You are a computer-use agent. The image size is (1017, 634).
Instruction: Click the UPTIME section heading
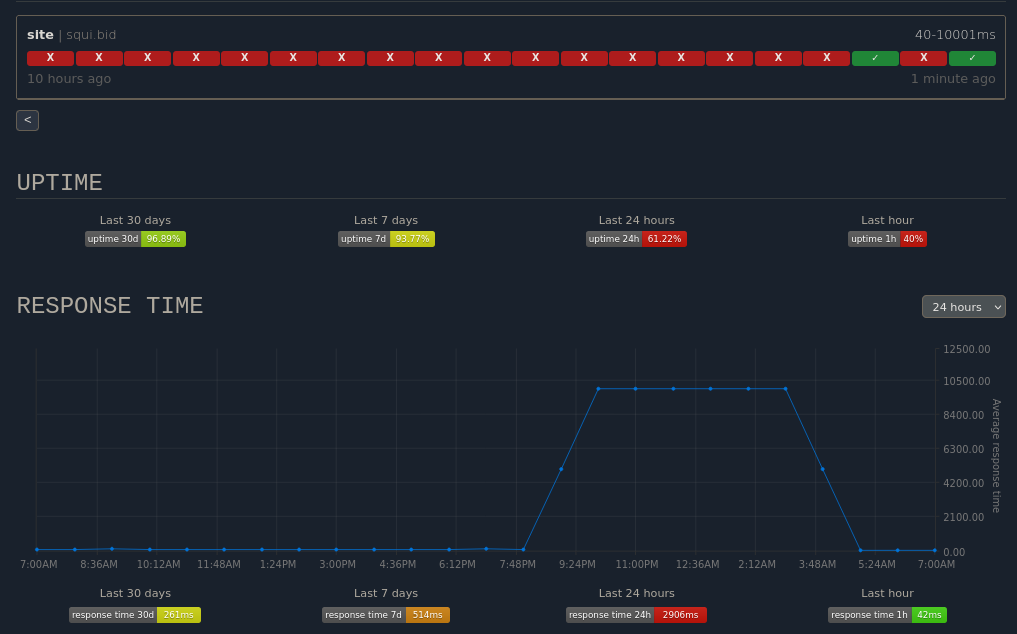(x=60, y=183)
